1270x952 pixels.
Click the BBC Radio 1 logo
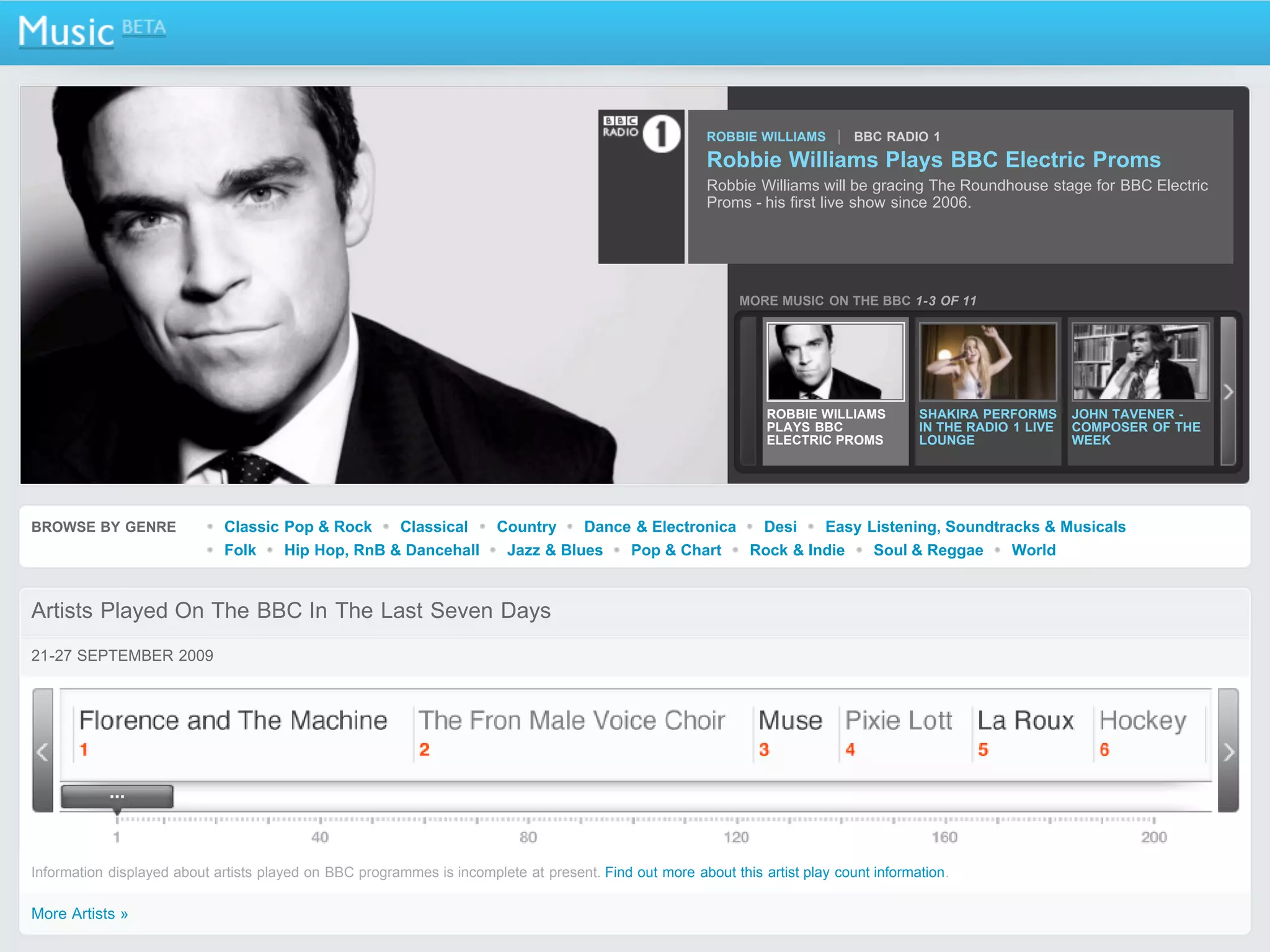[641, 133]
